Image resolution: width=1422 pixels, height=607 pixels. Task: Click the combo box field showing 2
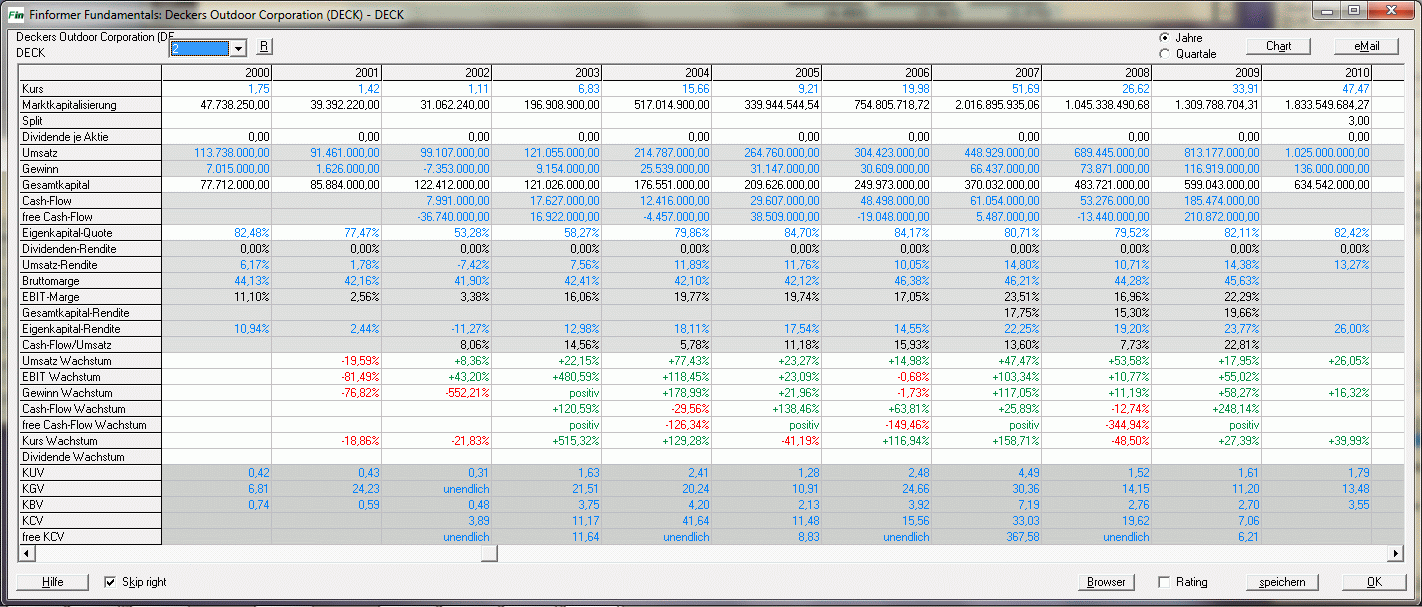coord(199,48)
